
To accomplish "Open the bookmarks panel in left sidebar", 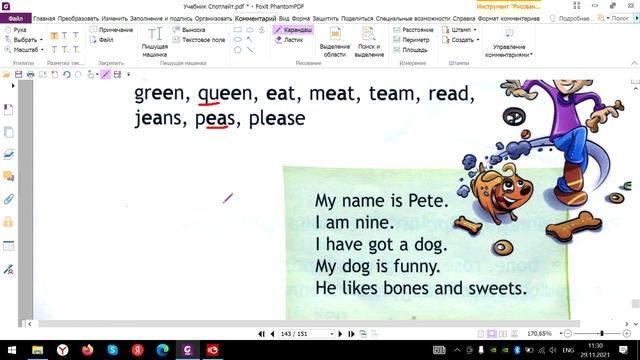I will 8,109.
